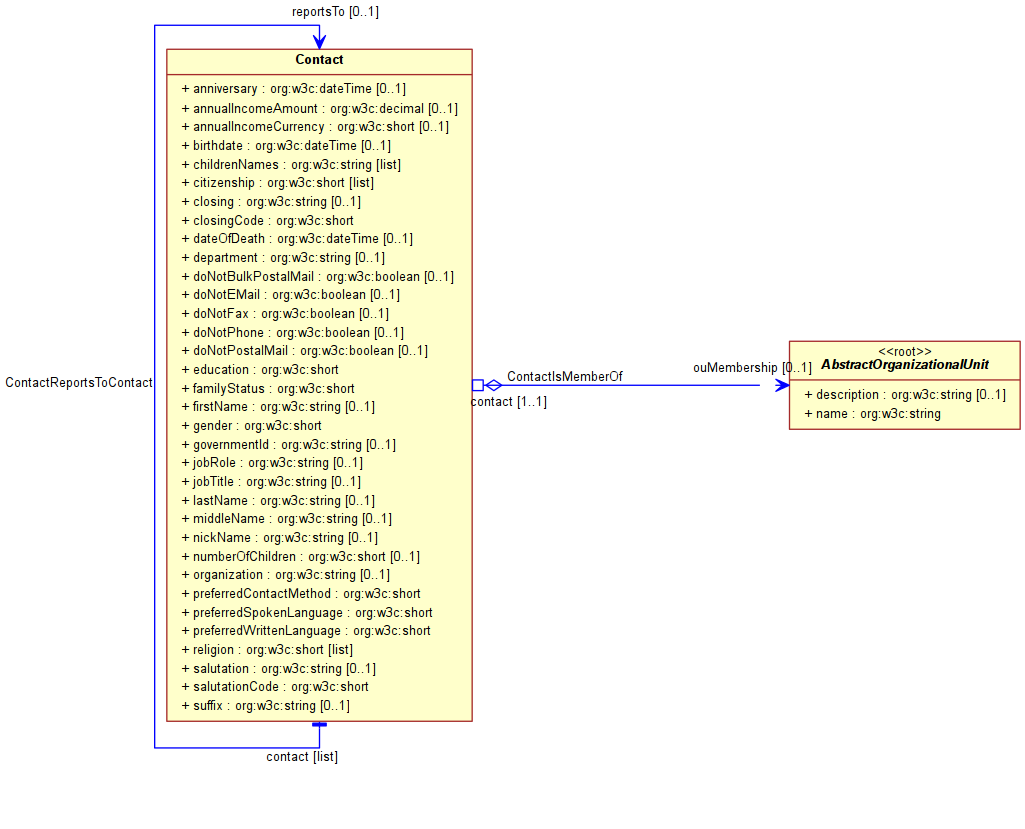
Task: Click the ContactReportsToContact association label
Action: point(79,383)
